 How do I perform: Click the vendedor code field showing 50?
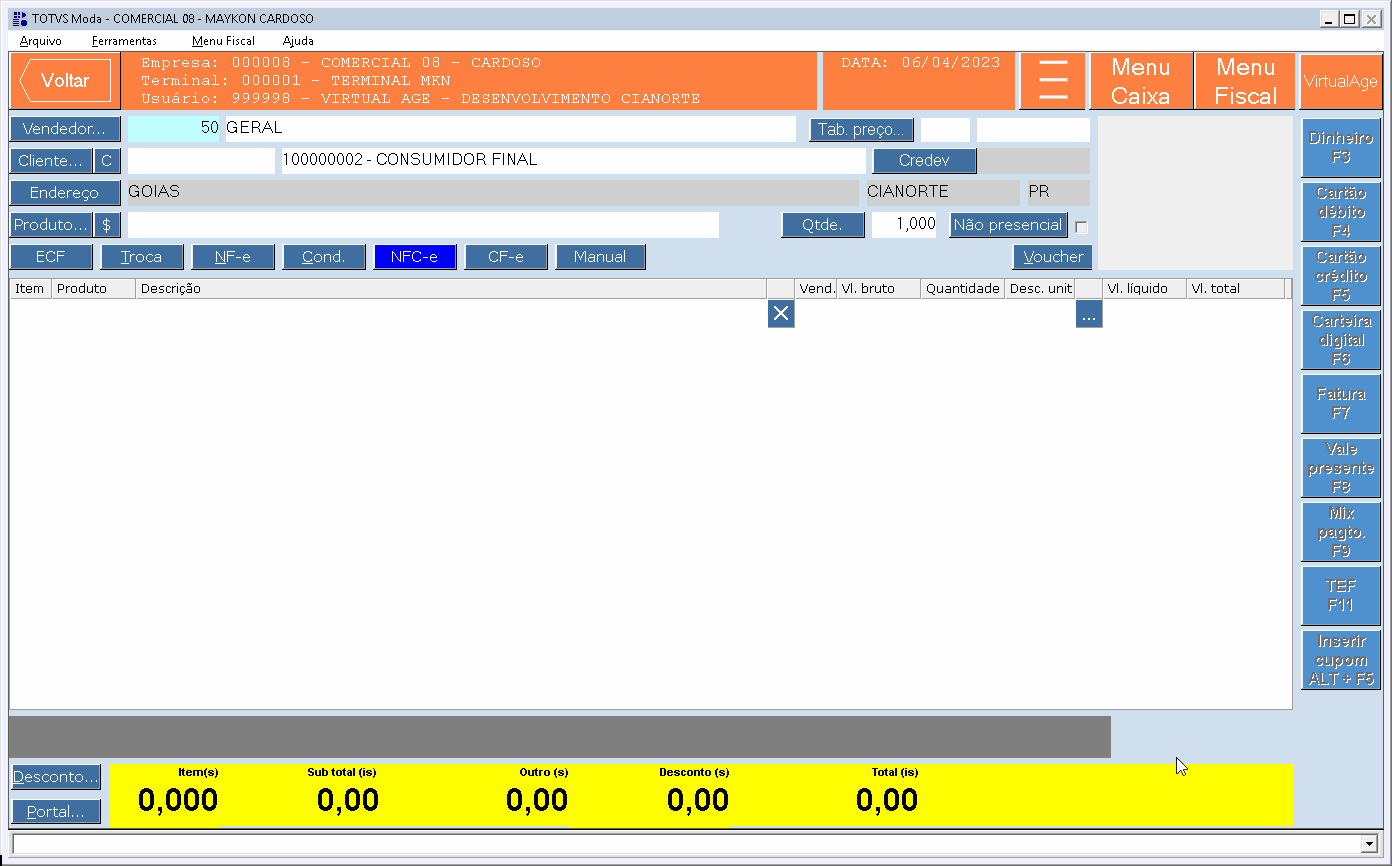(174, 129)
